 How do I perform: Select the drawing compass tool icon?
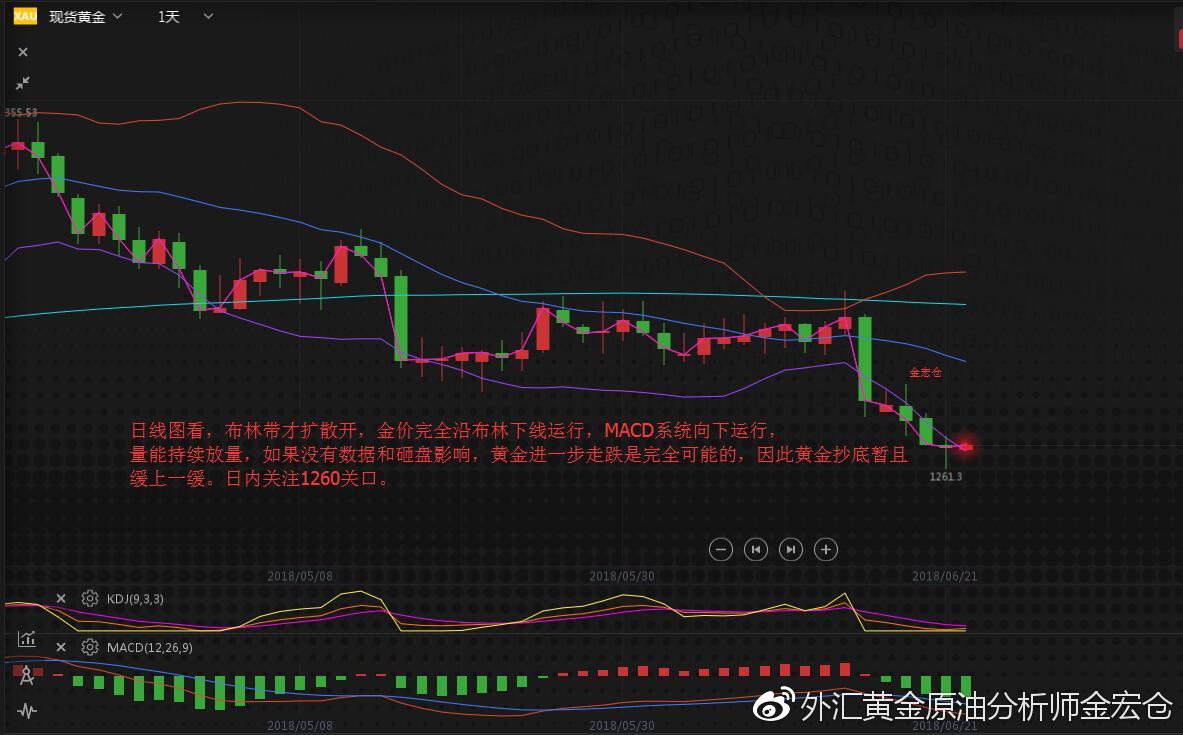pos(26,675)
